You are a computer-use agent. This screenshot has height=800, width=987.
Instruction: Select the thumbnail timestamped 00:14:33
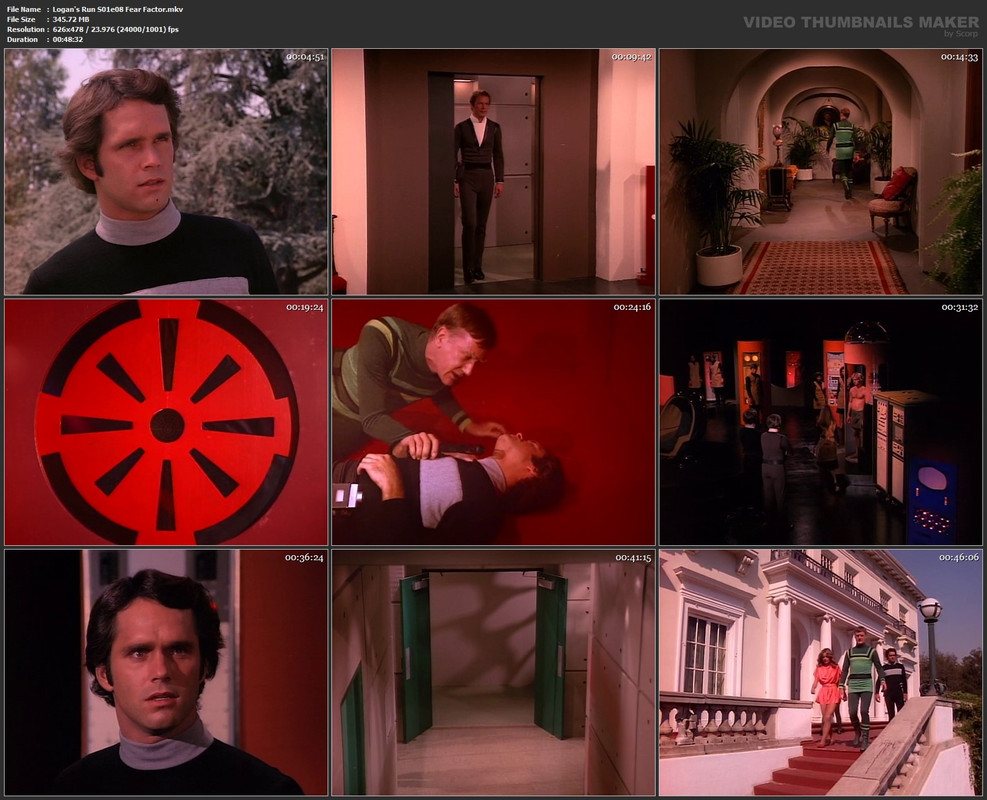[821, 172]
